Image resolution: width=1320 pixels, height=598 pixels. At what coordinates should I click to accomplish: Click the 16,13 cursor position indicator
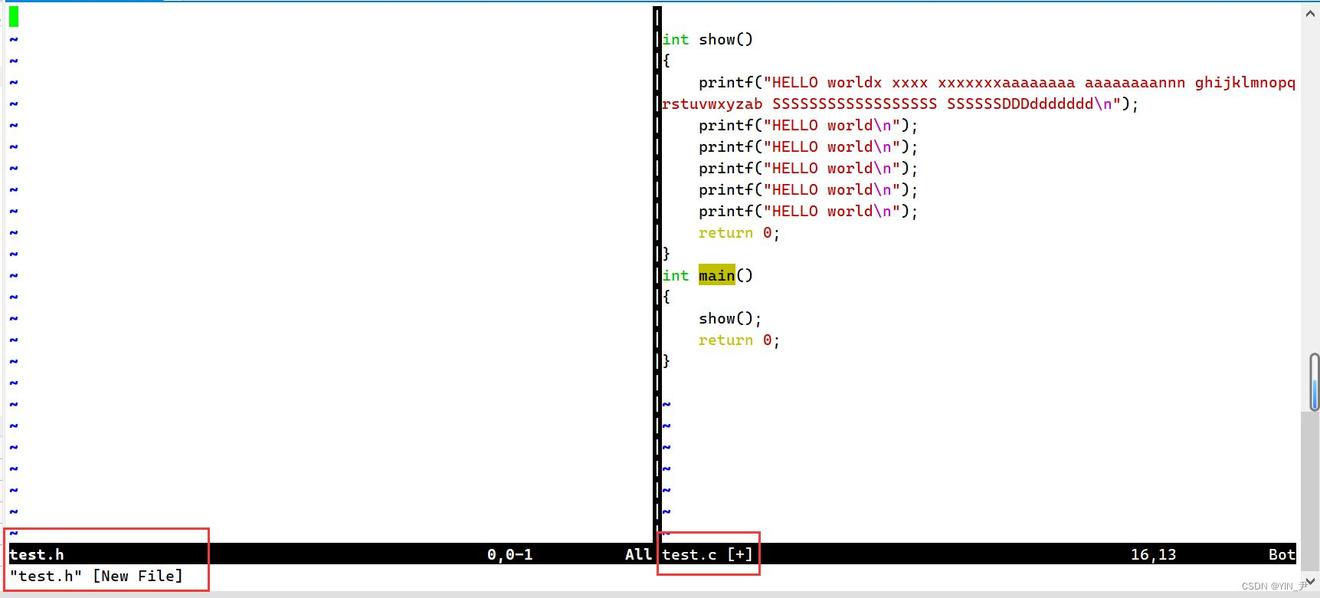1153,554
